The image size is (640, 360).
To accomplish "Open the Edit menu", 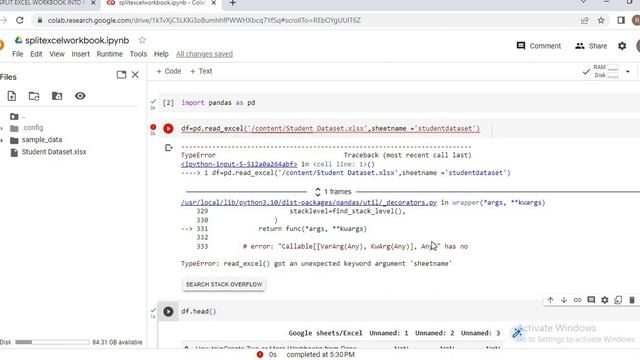I will coord(36,54).
